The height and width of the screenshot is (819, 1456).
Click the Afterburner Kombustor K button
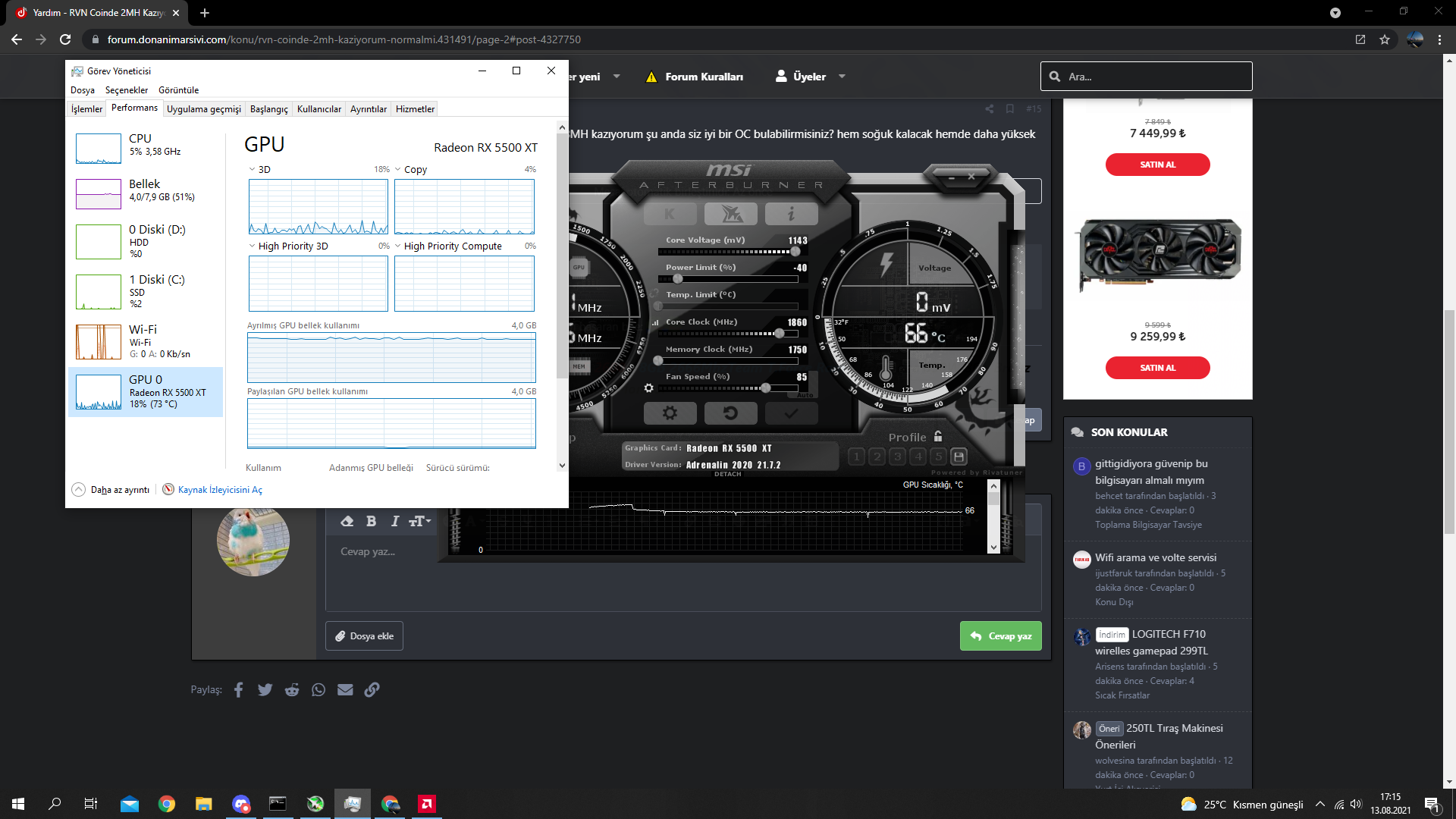[x=670, y=214]
